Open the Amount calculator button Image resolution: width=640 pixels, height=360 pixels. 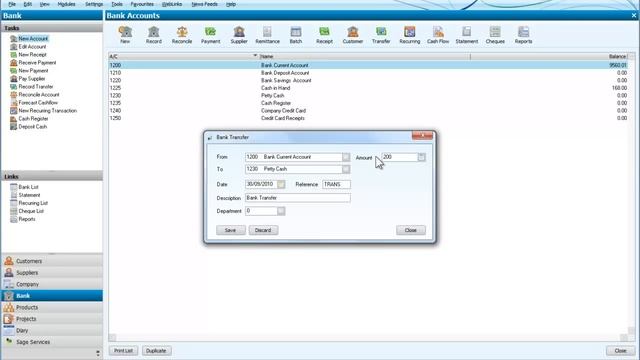click(x=421, y=157)
